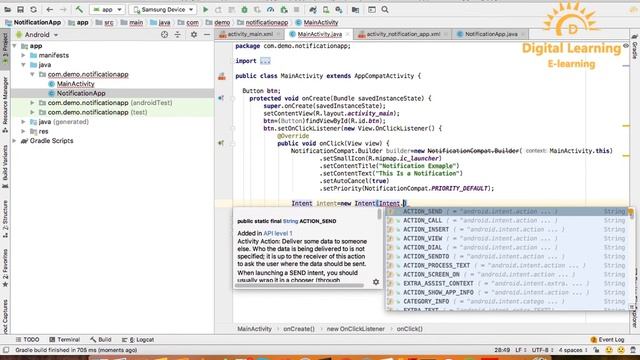Click the documentation popup horizontal scrollbar
640x360 pixels.
tap(299, 286)
